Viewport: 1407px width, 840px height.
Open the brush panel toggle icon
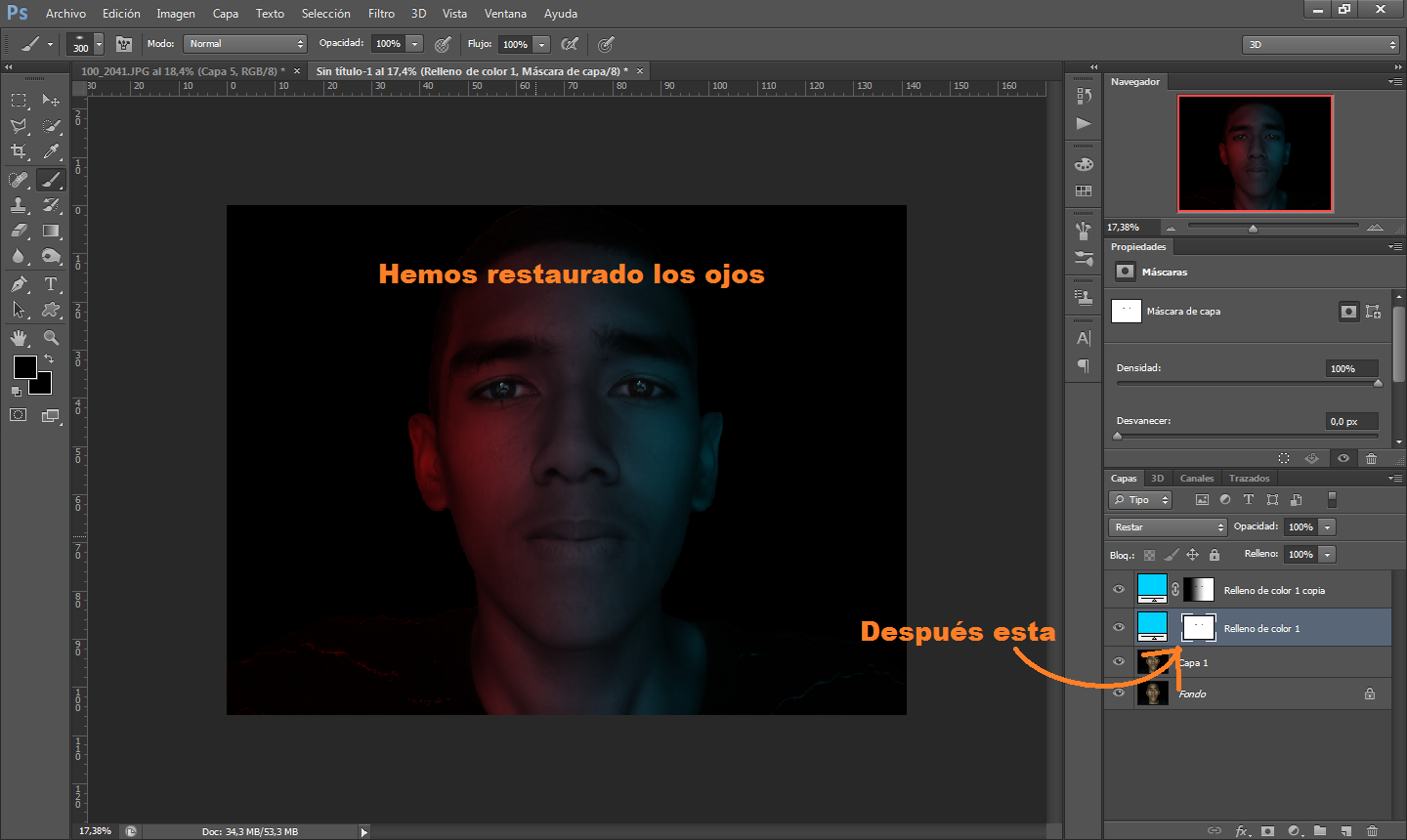click(x=124, y=44)
